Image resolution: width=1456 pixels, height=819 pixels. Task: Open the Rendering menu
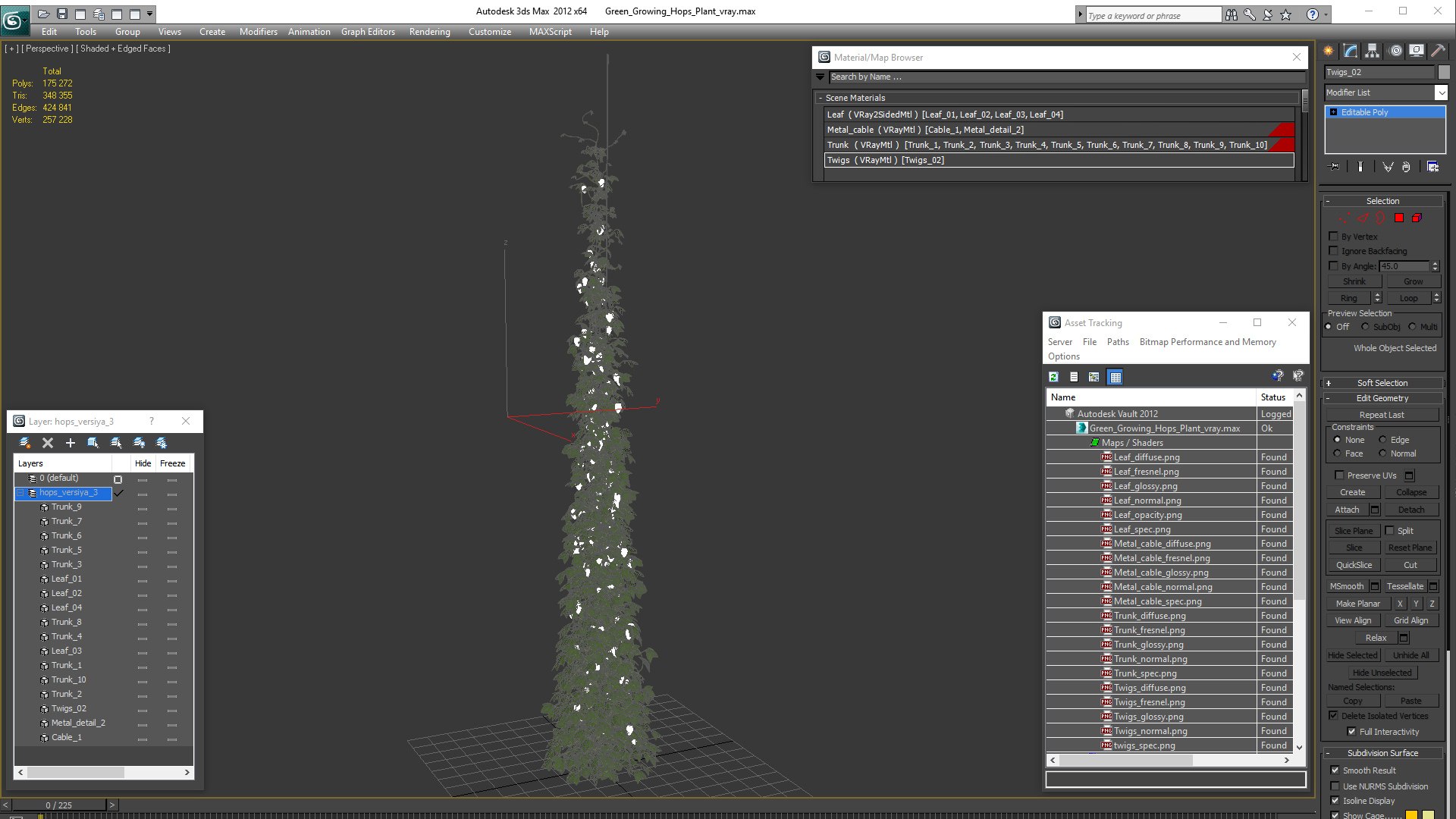(429, 32)
